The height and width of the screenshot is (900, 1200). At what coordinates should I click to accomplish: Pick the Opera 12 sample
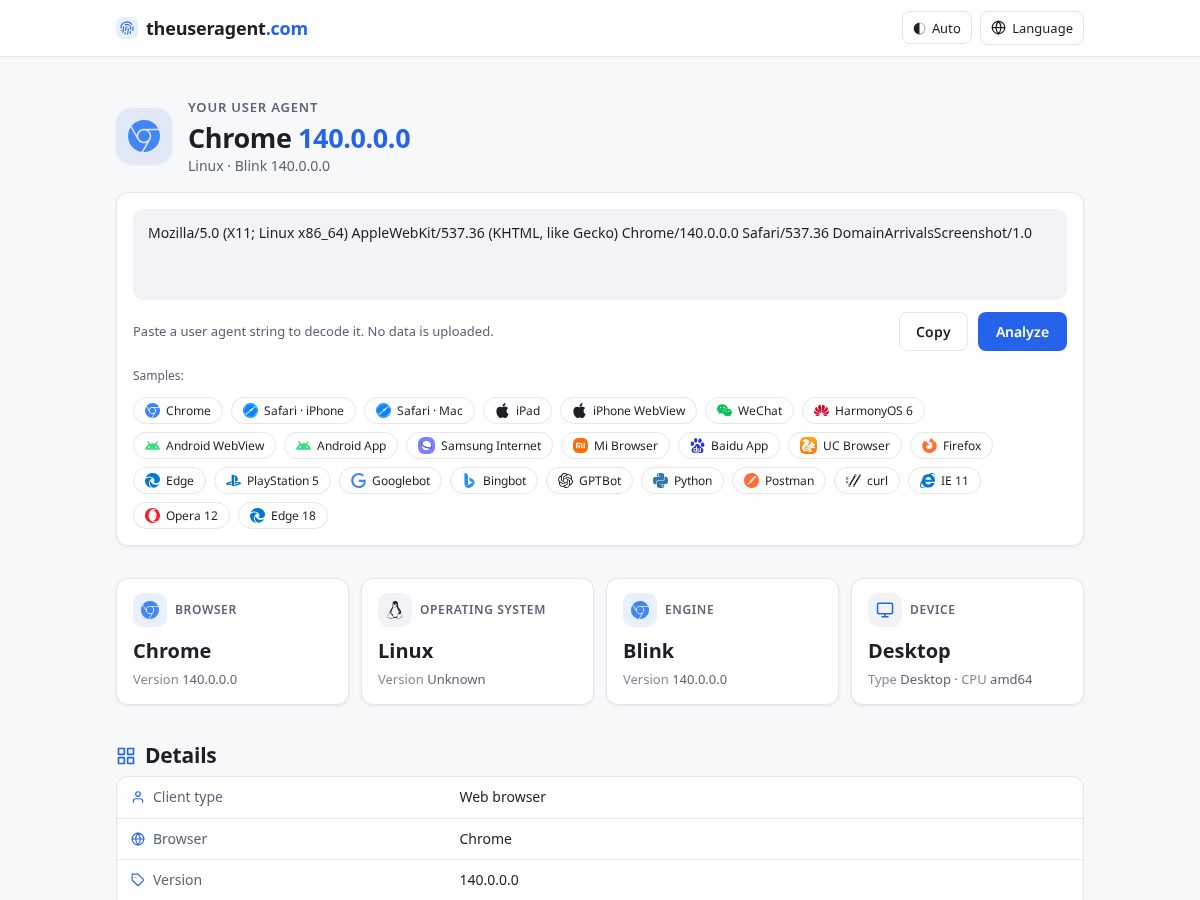pos(181,516)
